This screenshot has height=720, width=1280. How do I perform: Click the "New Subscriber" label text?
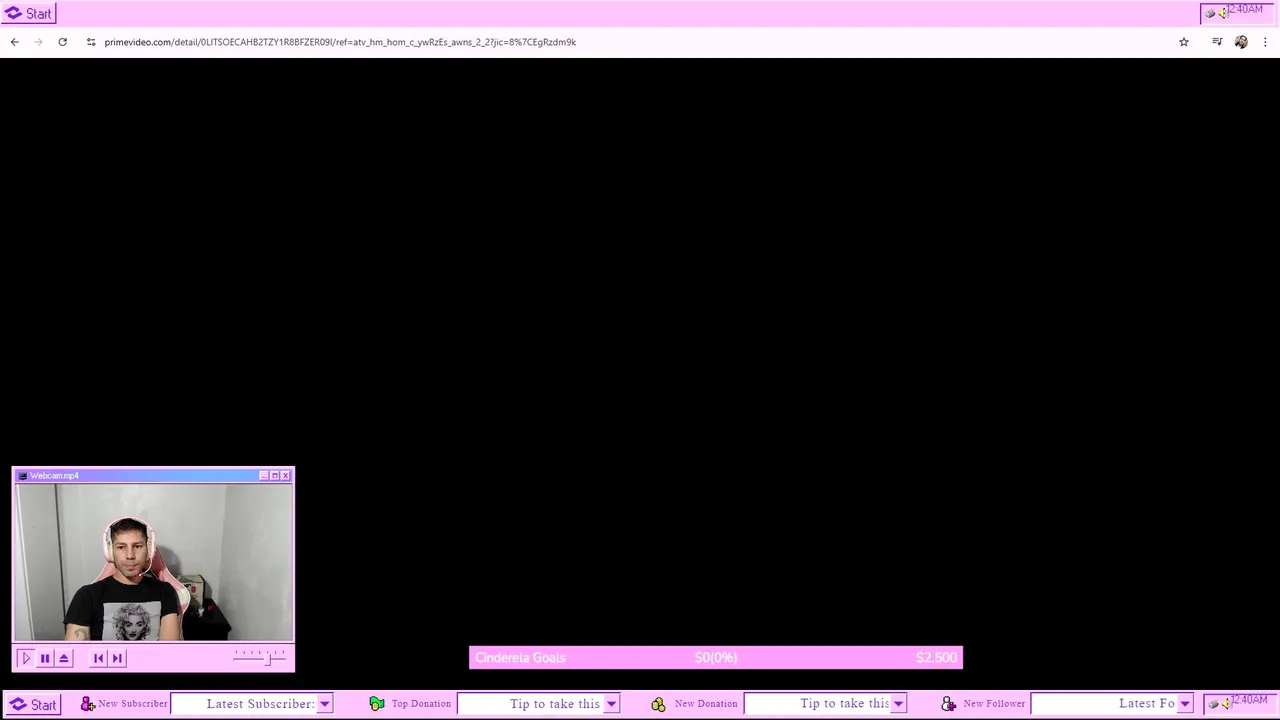(133, 704)
